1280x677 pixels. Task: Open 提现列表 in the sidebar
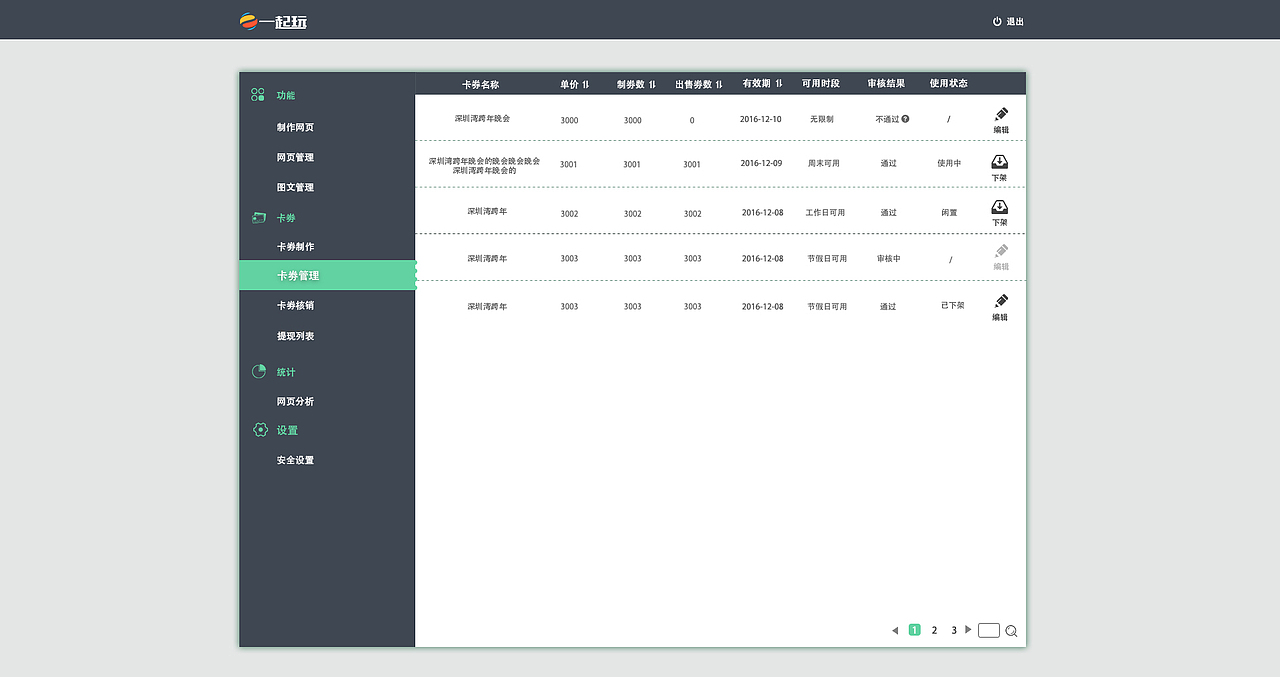295,337
